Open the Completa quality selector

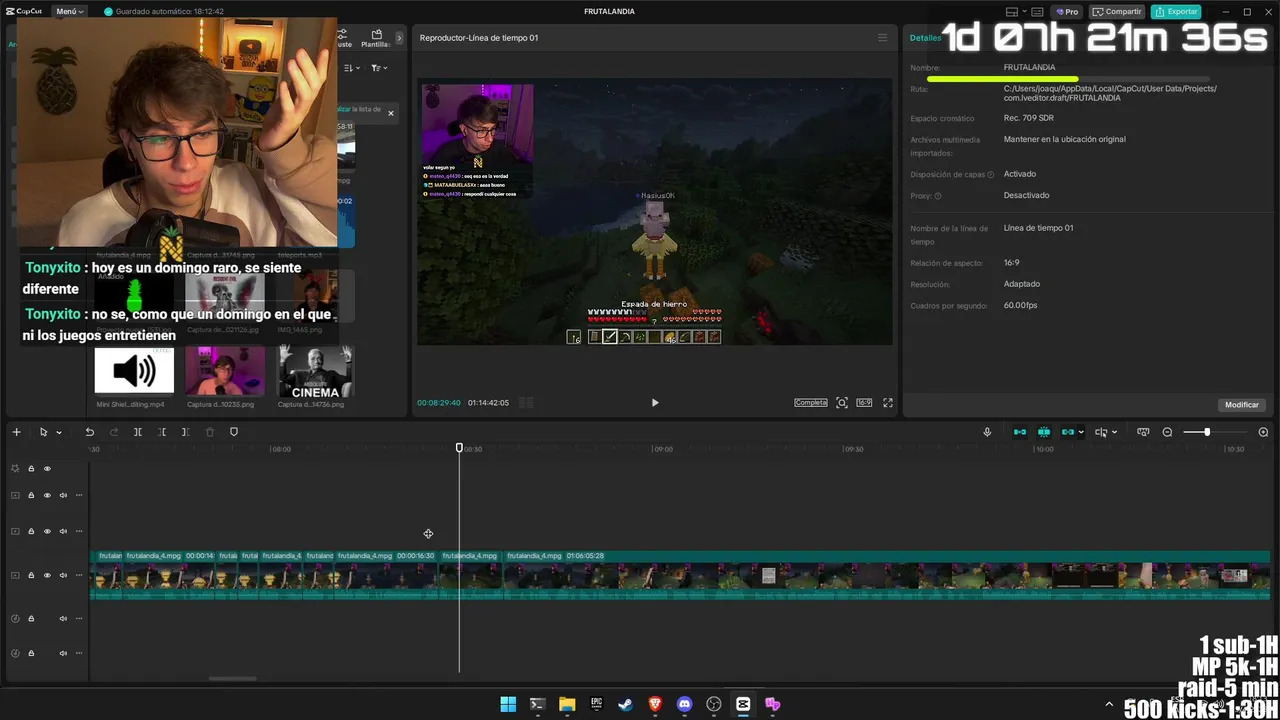coord(811,402)
